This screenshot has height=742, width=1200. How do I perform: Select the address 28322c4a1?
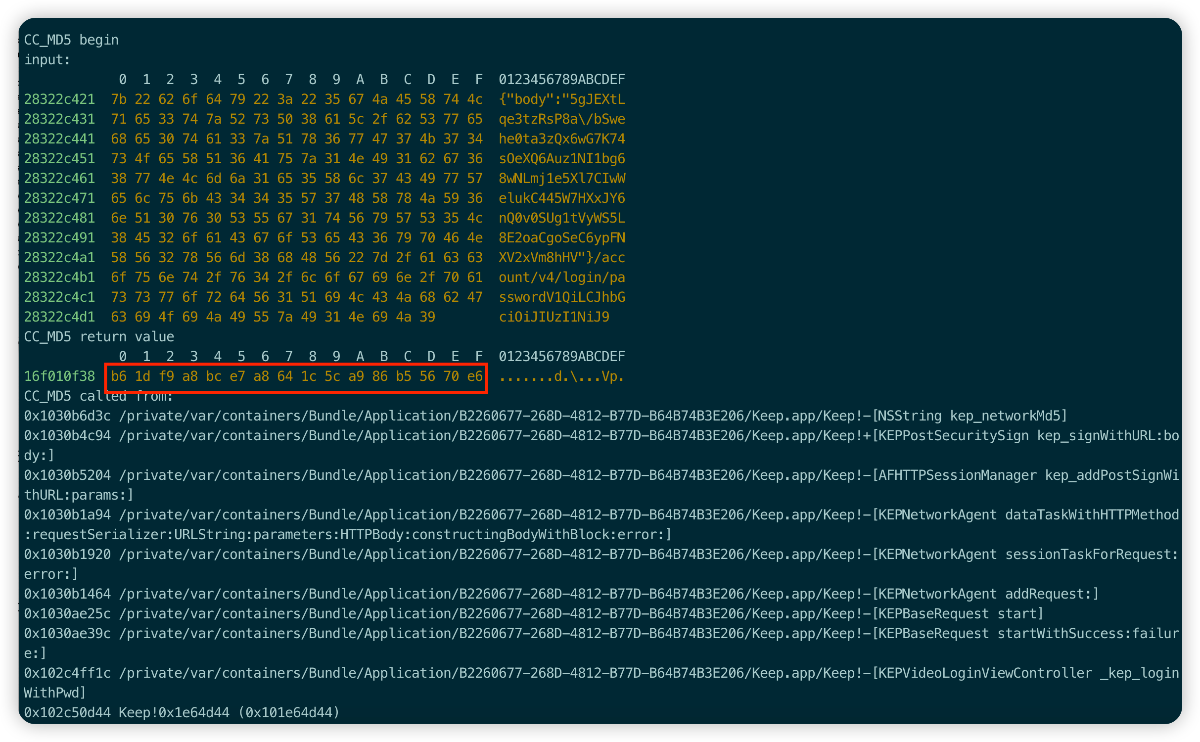pyautogui.click(x=59, y=258)
